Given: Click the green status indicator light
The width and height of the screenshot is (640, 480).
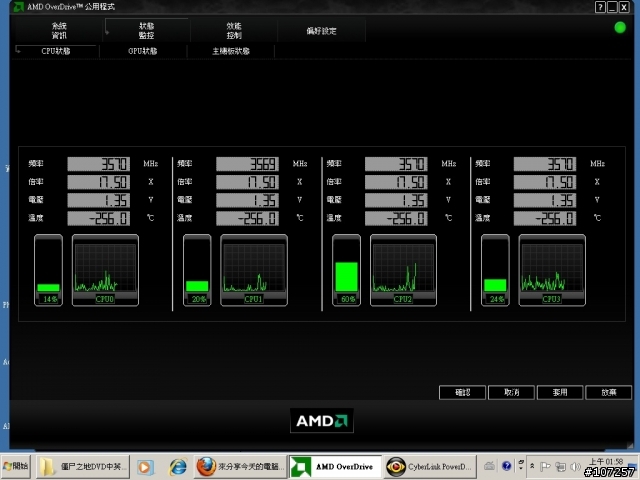Looking at the screenshot, I should [x=620, y=27].
